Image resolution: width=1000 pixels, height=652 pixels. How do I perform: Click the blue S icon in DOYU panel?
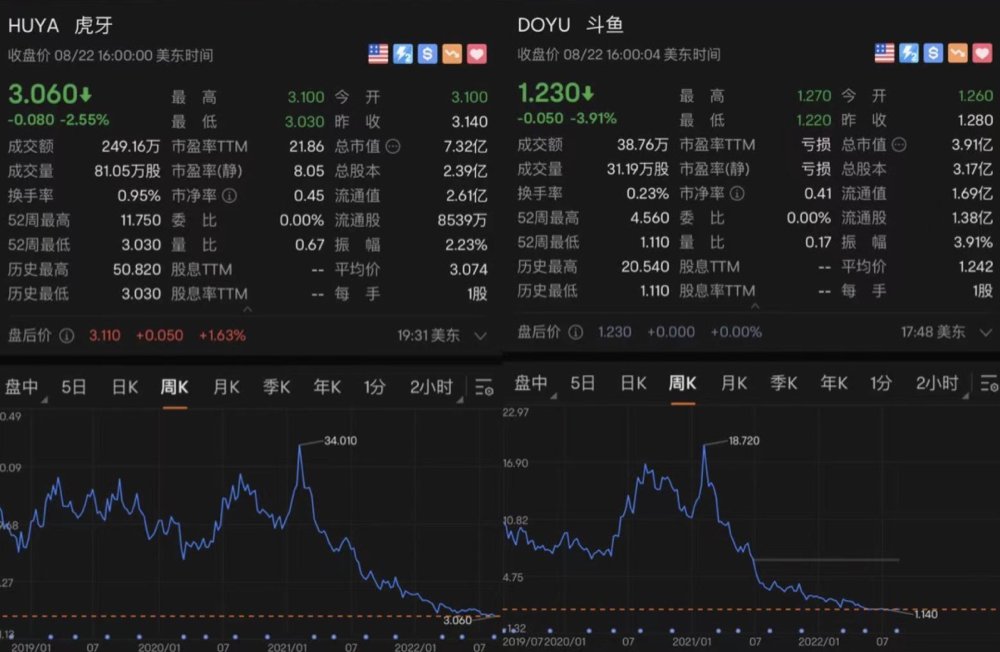click(x=933, y=53)
